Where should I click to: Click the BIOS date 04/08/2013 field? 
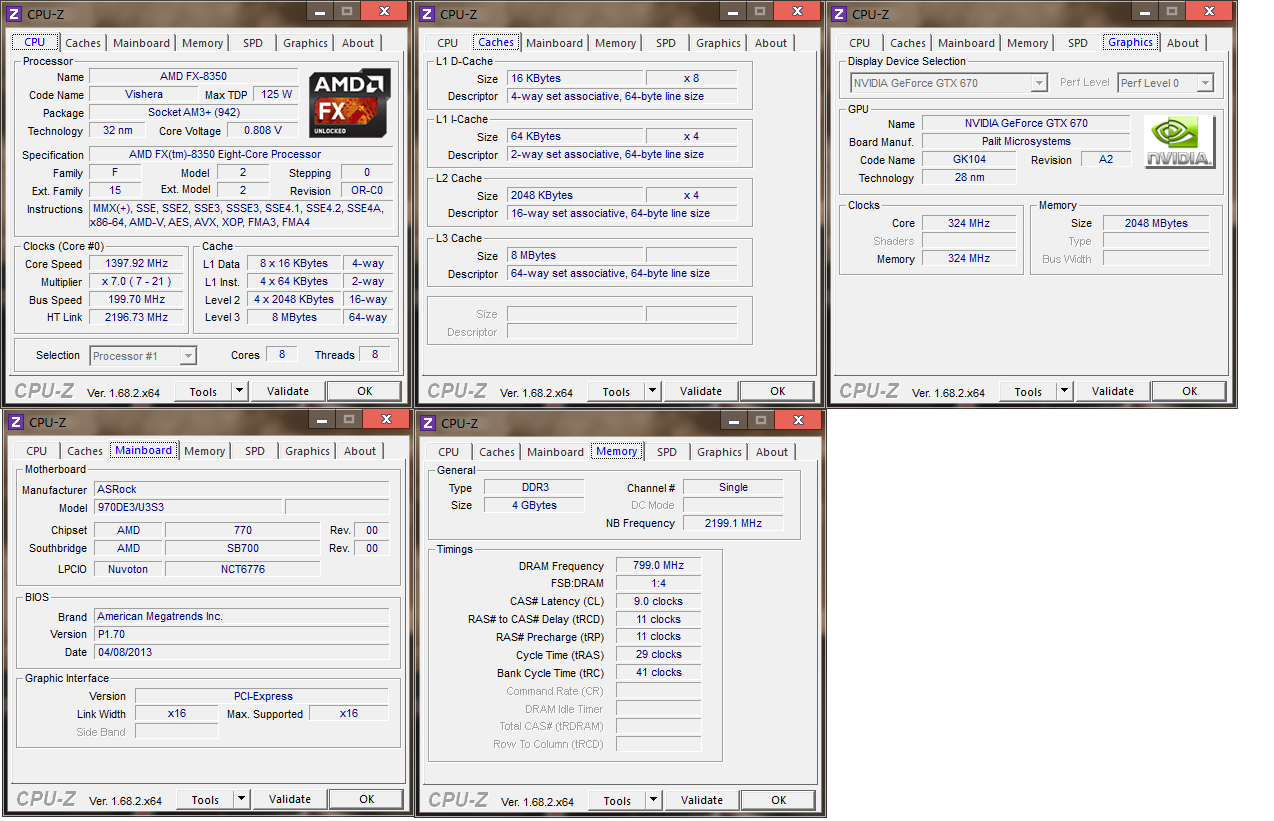[241, 653]
